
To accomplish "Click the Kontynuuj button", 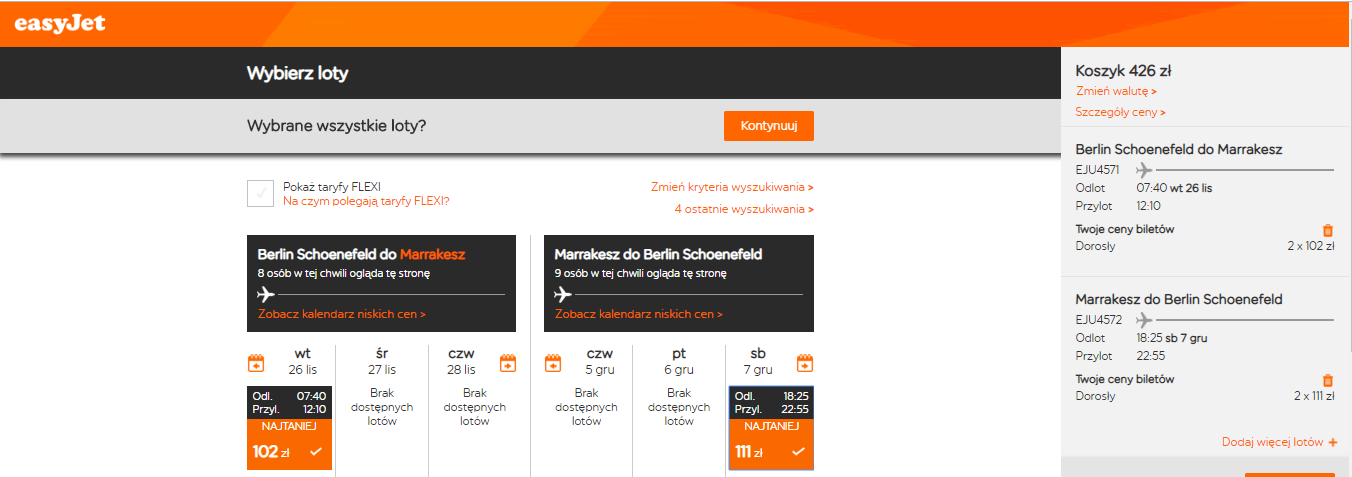I will (x=769, y=126).
